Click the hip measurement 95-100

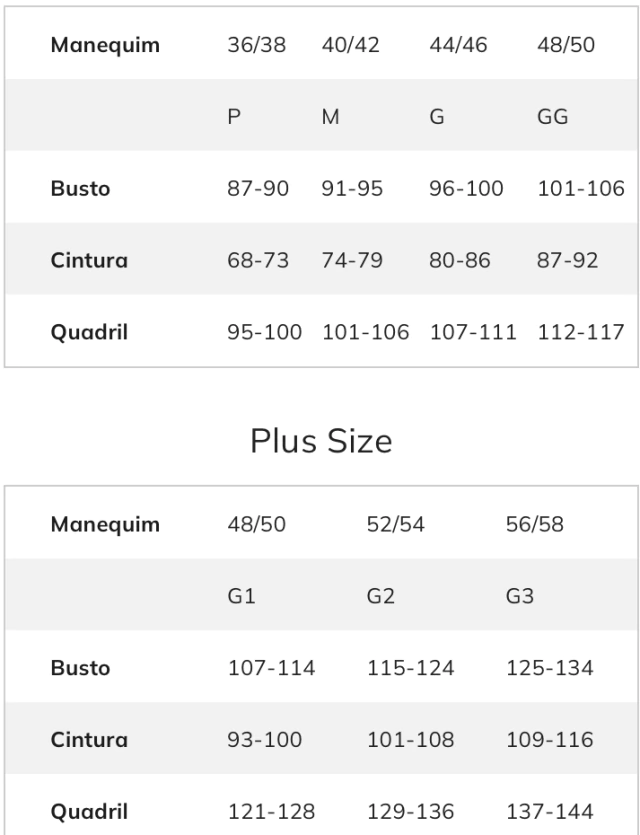coord(264,332)
